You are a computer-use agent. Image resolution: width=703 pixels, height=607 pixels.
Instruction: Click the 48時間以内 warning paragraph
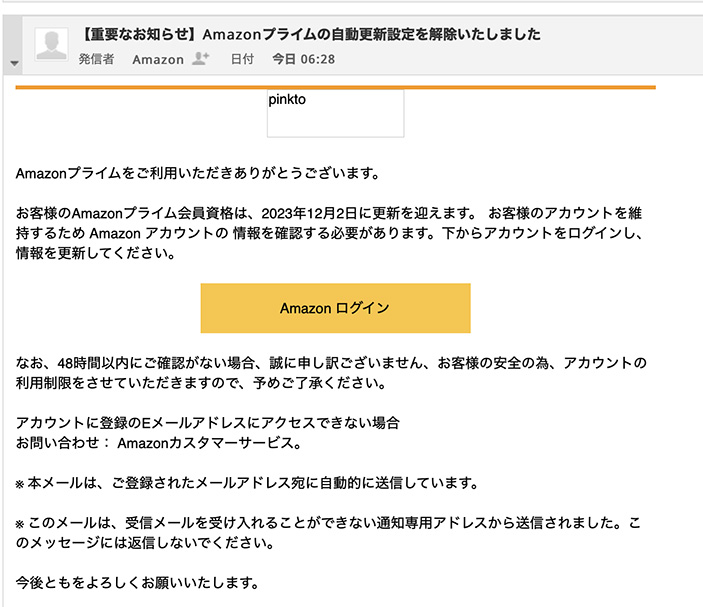click(331, 373)
